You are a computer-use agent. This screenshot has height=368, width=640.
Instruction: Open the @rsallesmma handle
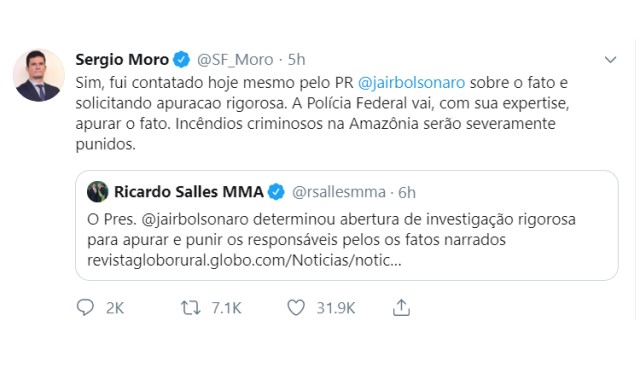[339, 192]
